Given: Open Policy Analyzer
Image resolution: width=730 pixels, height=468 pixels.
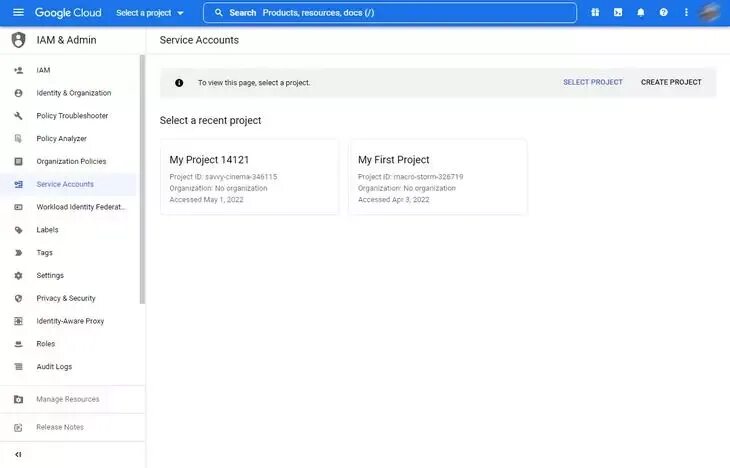Looking at the screenshot, I should [x=61, y=139].
